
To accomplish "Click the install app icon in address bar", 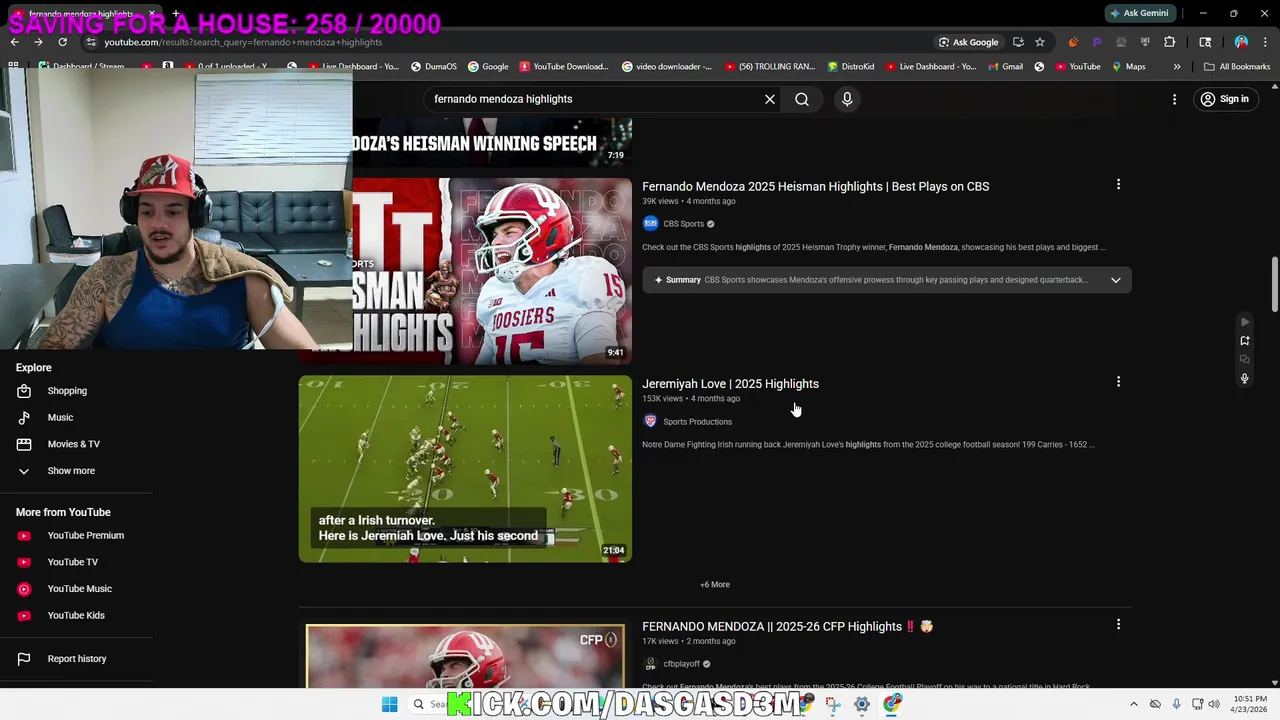I will click(x=1018, y=42).
